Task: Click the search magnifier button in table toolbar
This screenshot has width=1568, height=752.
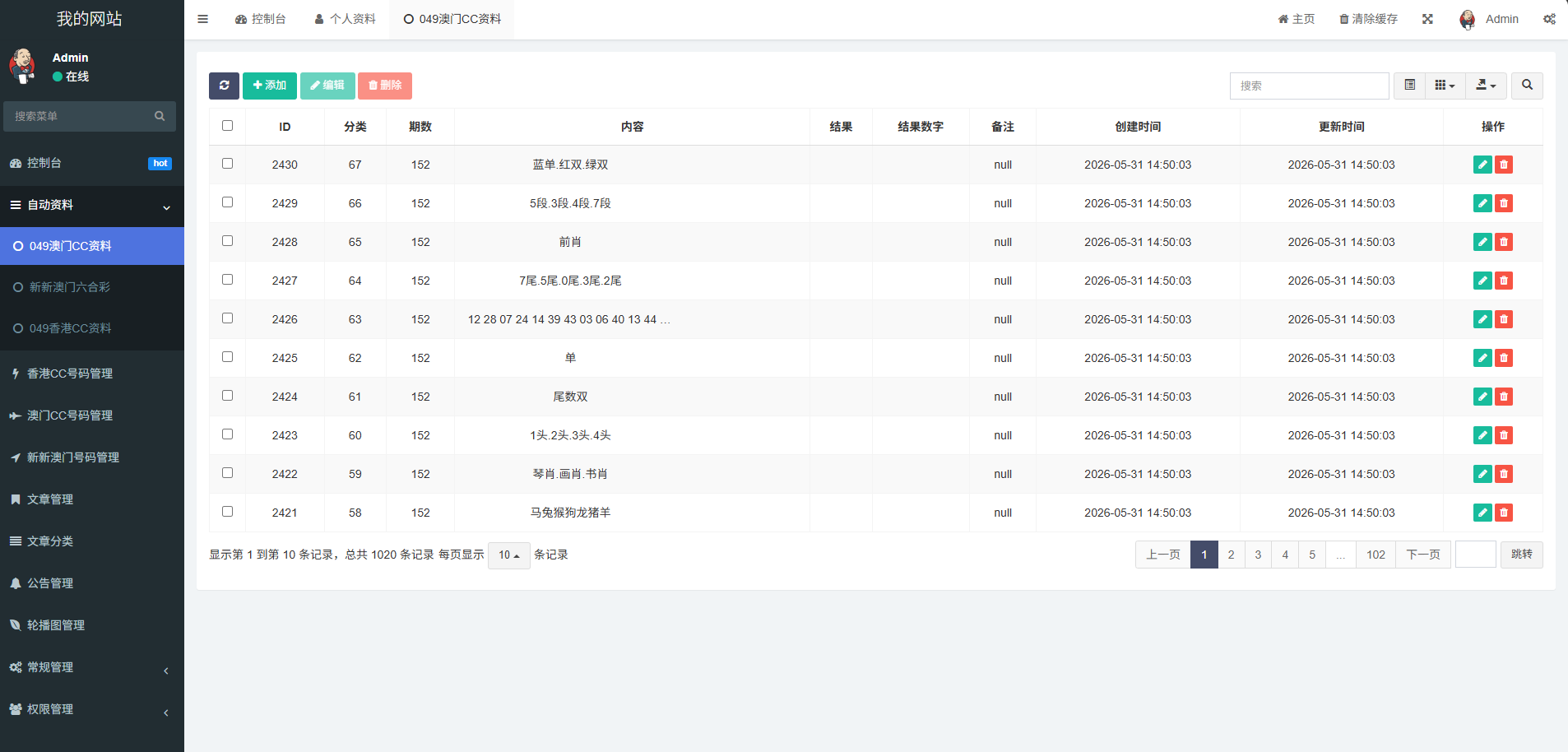Action: (1527, 86)
